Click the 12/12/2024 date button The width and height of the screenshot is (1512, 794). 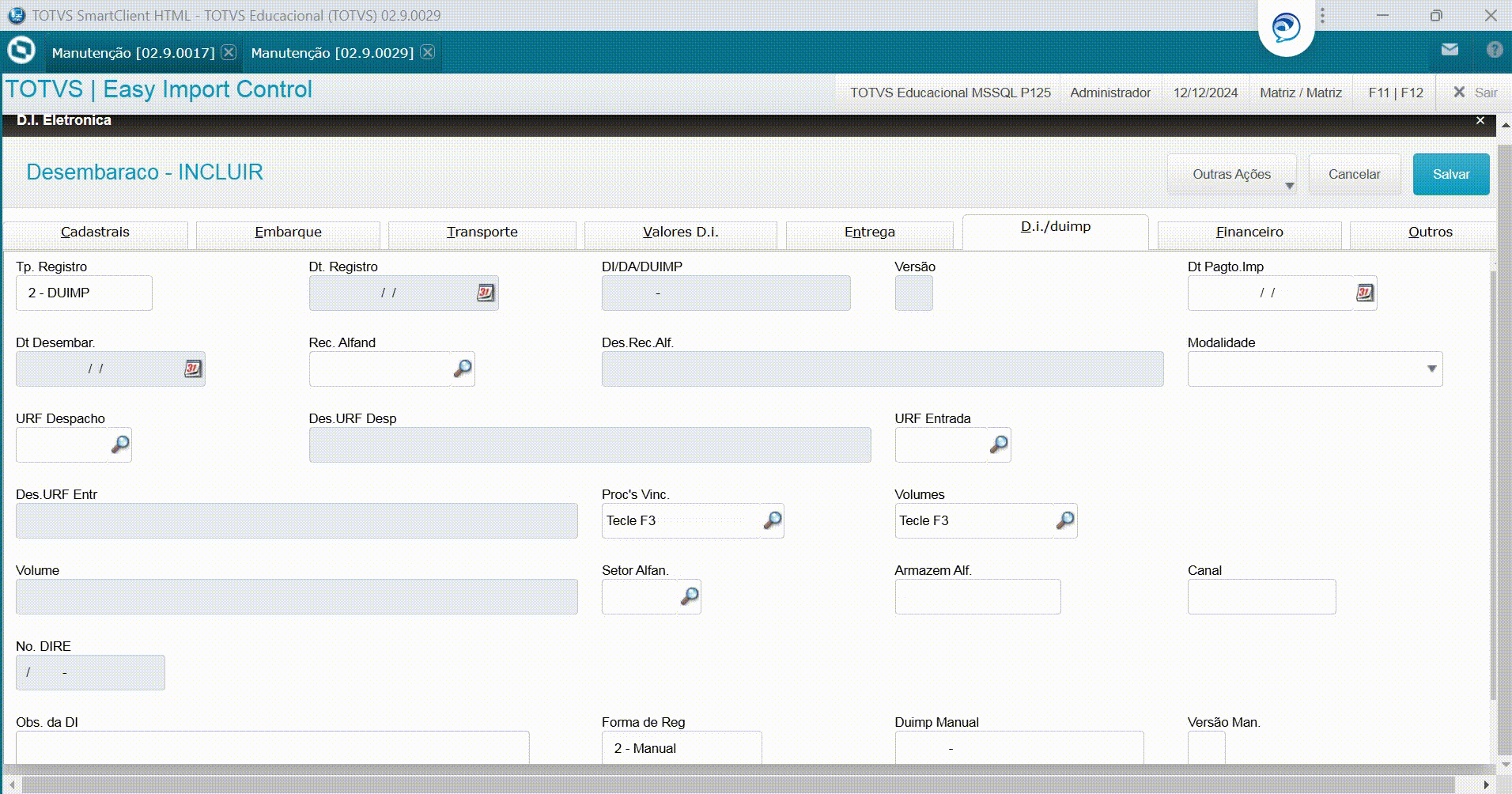(x=1205, y=93)
